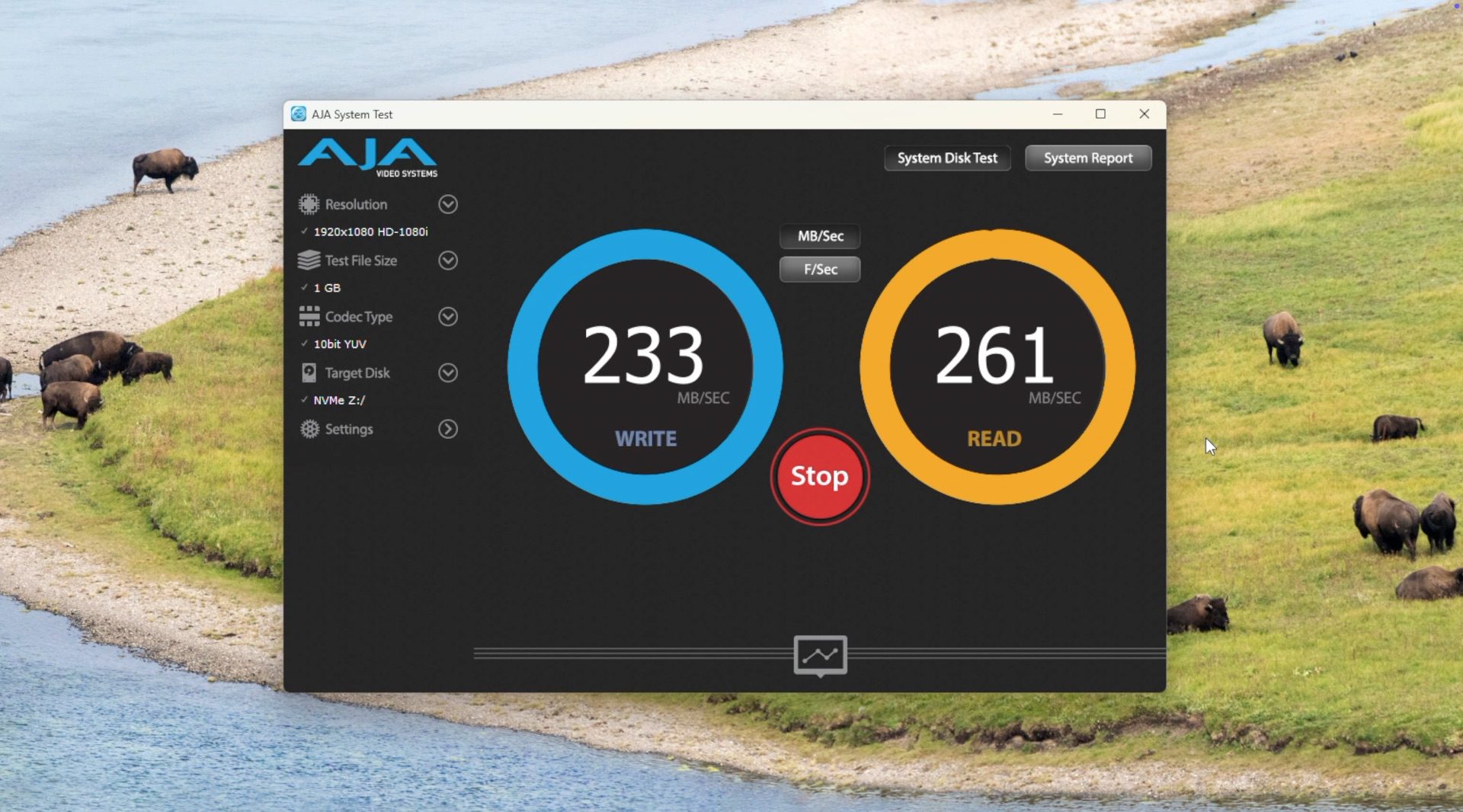
Task: Expand the Codec Type dropdown chevron
Action: pos(448,316)
